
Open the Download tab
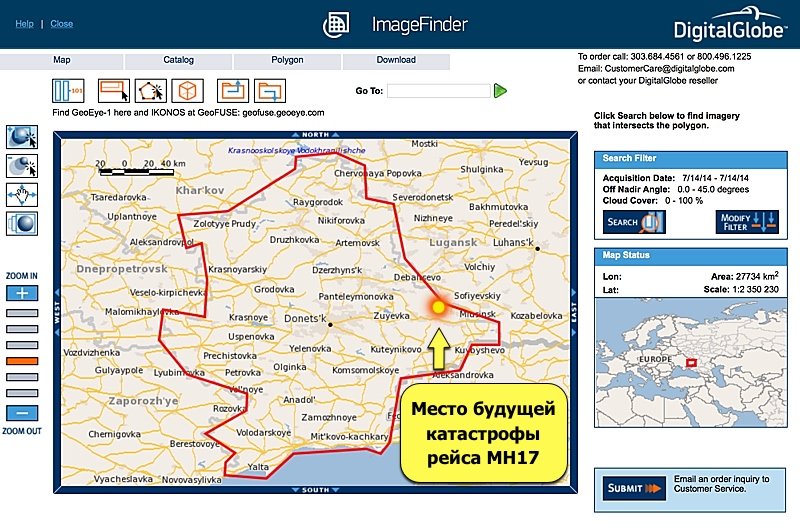(x=396, y=60)
